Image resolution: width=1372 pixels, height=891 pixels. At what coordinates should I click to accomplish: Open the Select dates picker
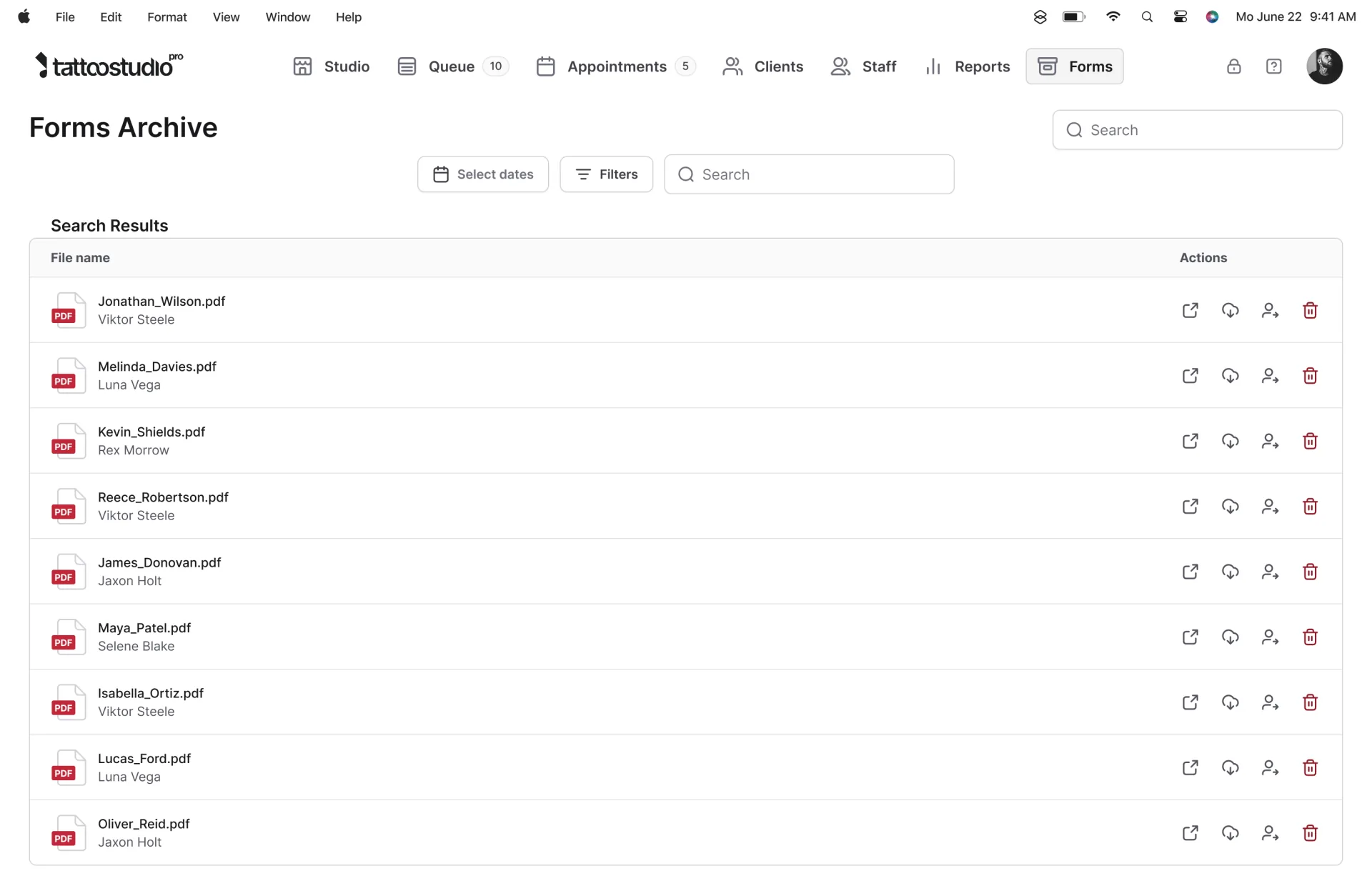click(483, 174)
